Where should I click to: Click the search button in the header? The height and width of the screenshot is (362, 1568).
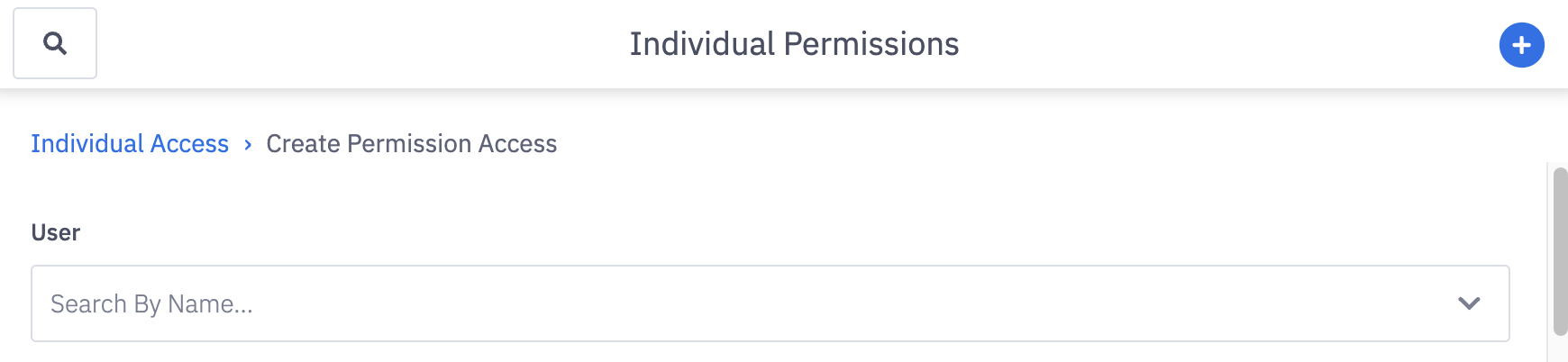tap(55, 43)
